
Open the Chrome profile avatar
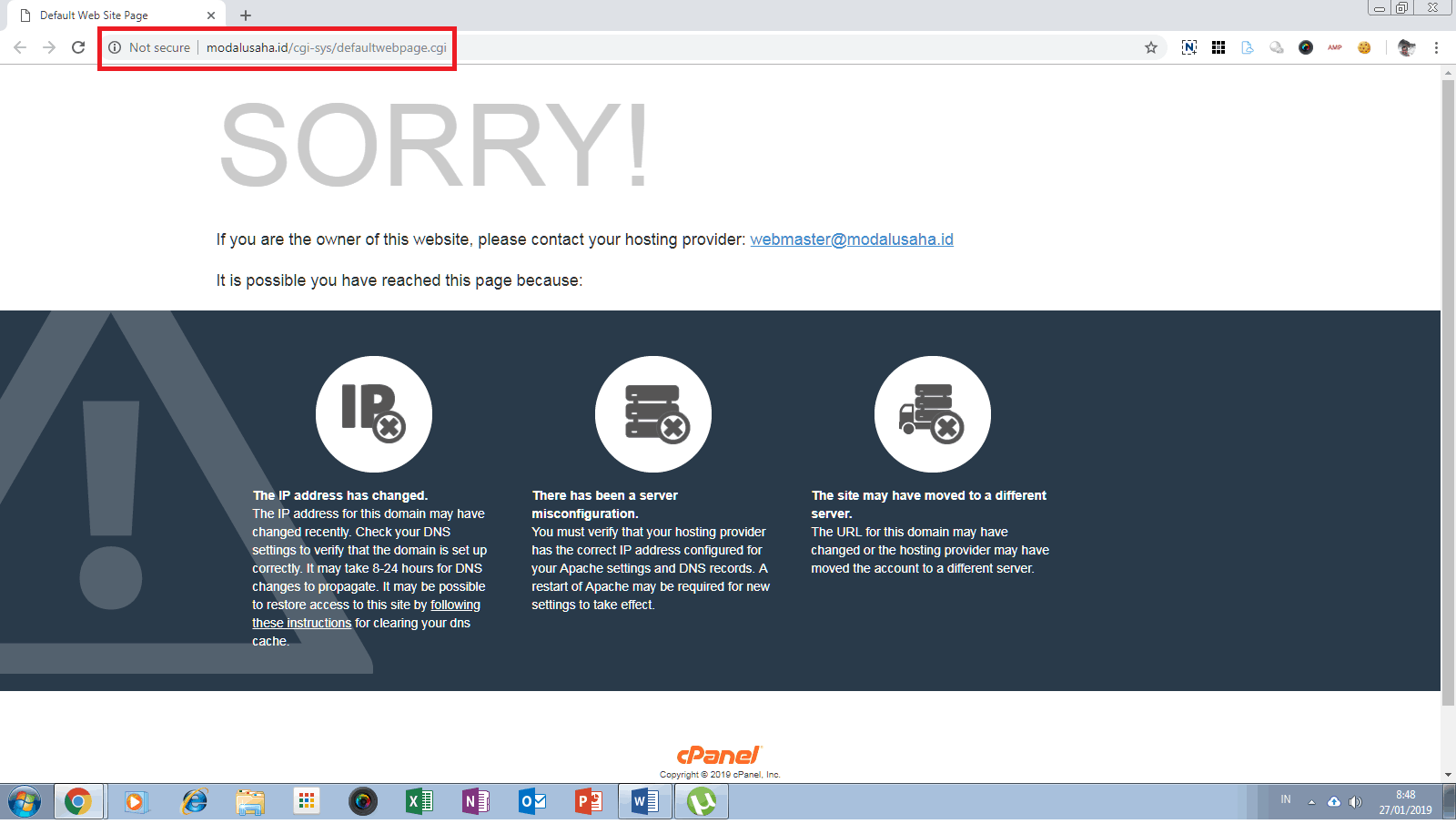click(1406, 47)
